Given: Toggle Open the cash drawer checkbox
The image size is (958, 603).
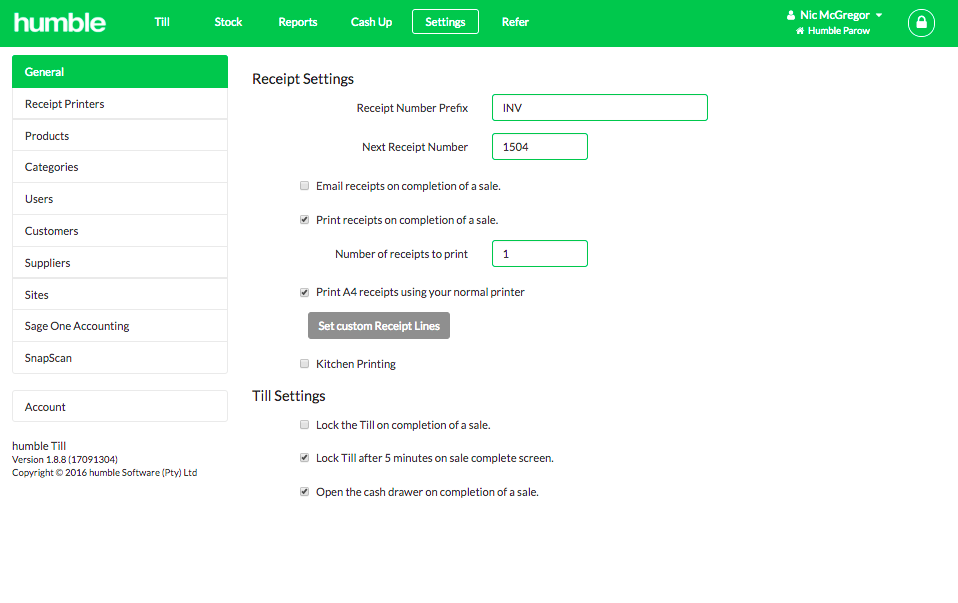Looking at the screenshot, I should [x=304, y=492].
